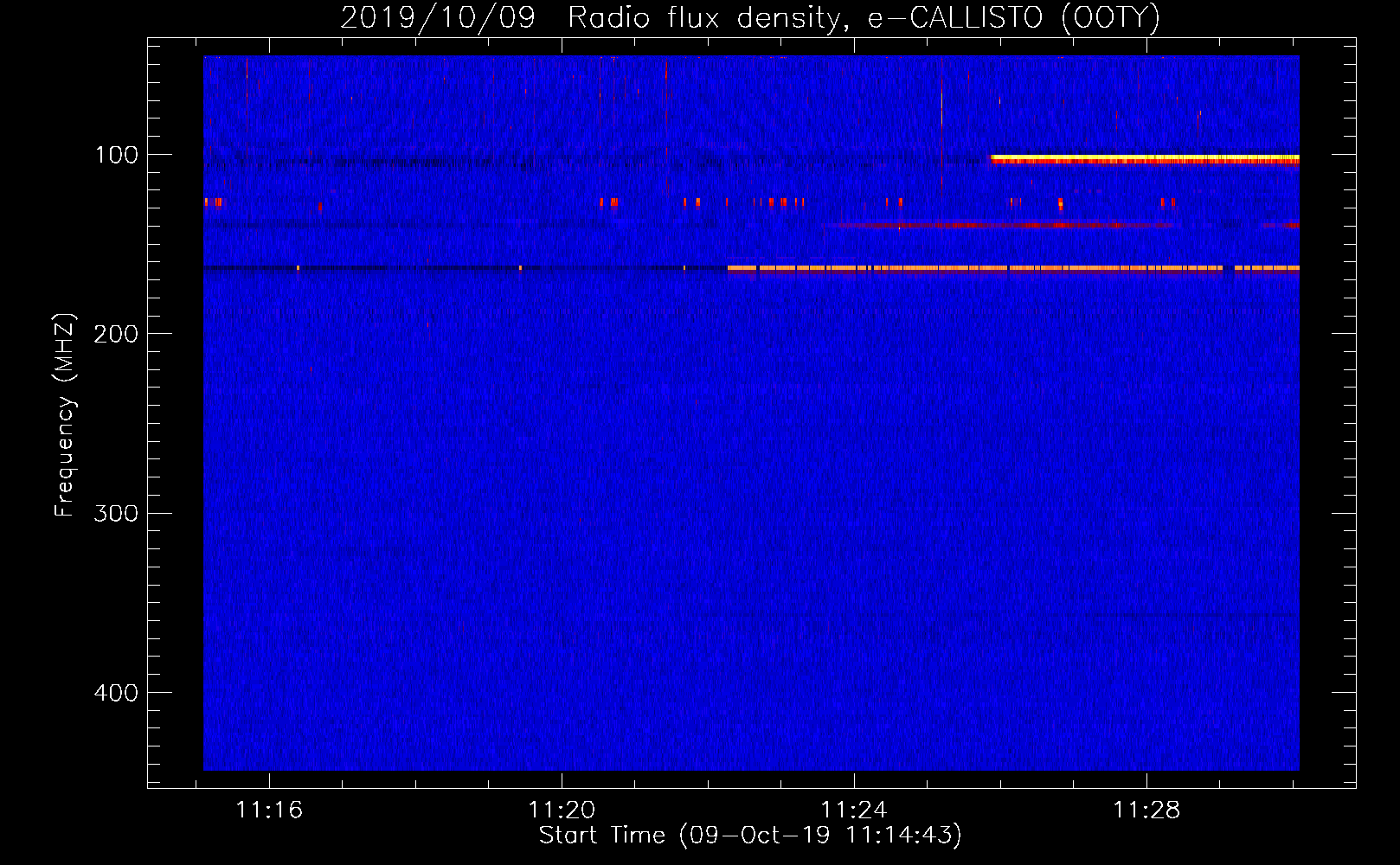Click the 11:24 time tick label
Viewport: 1400px width, 865px height.
click(854, 811)
